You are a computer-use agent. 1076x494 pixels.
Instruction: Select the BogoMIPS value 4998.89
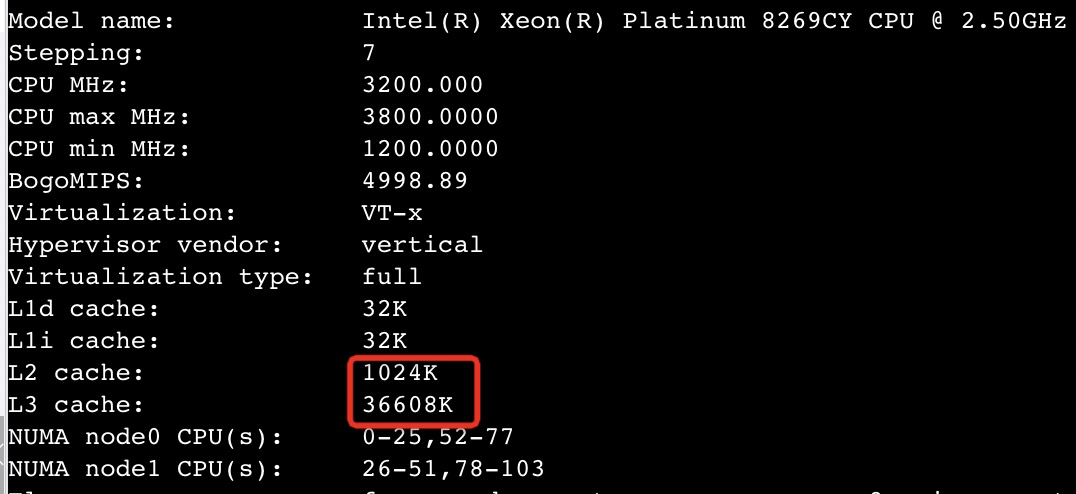pyautogui.click(x=415, y=181)
